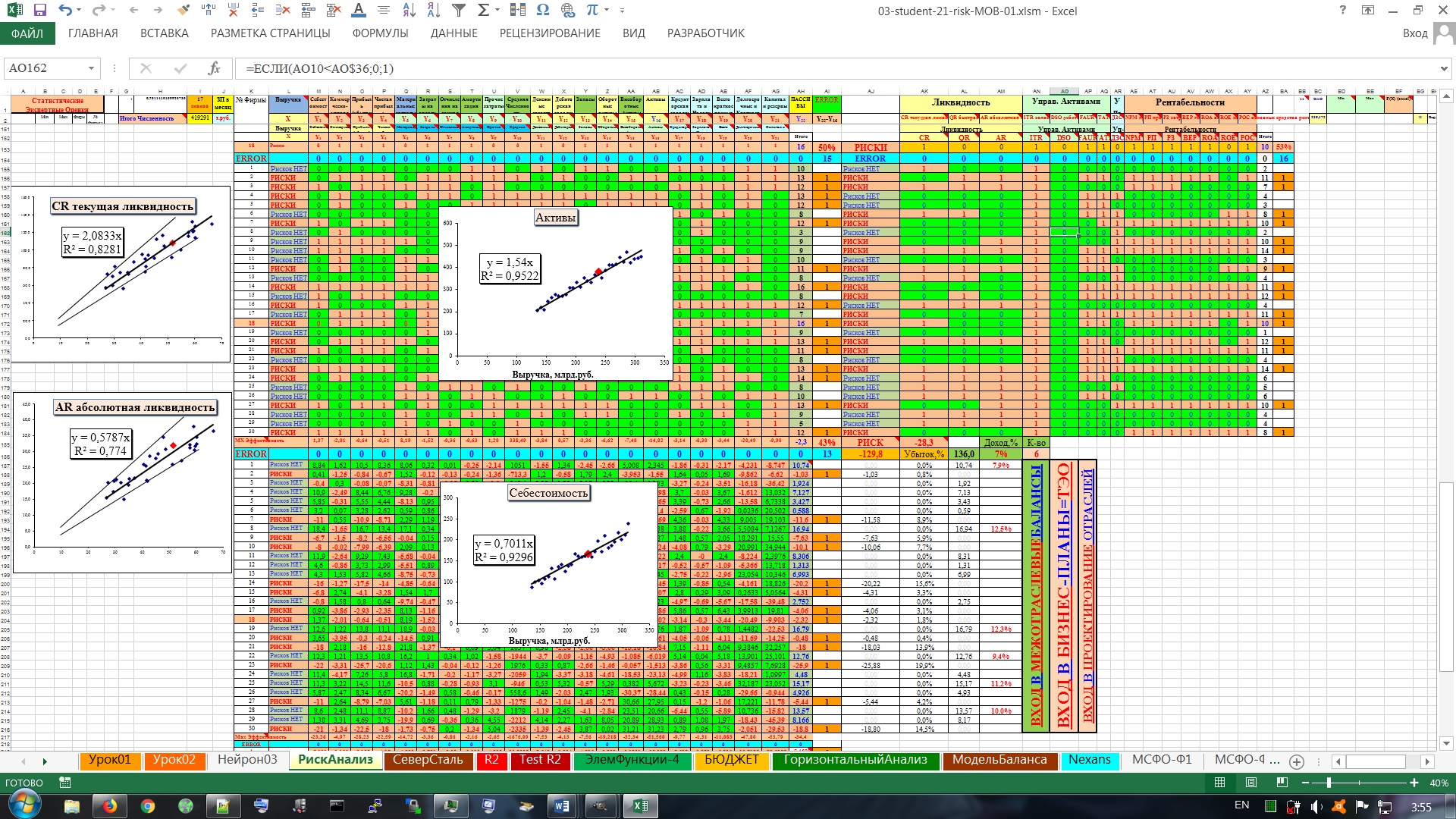Screen dimensions: 1456x819
Task: Click the Save icon in quick access toolbar
Action: coord(40,11)
